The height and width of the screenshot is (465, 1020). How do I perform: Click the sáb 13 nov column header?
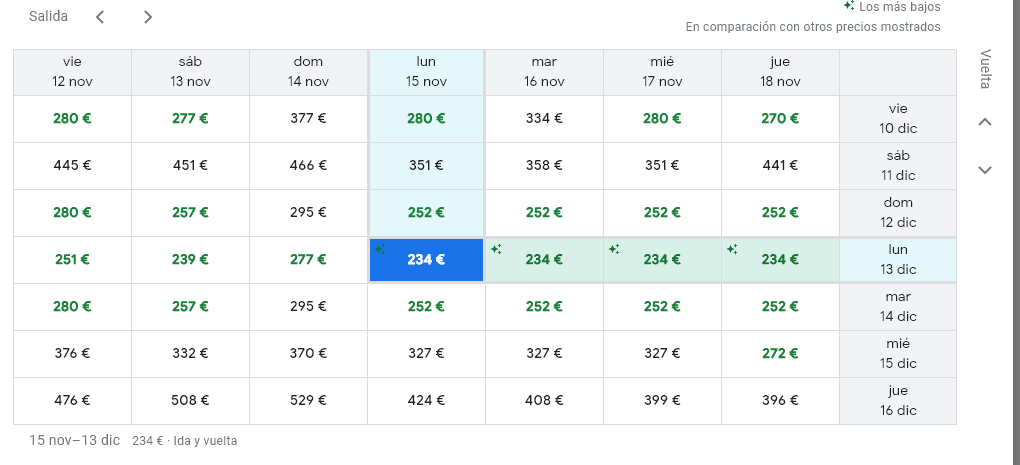(x=191, y=72)
